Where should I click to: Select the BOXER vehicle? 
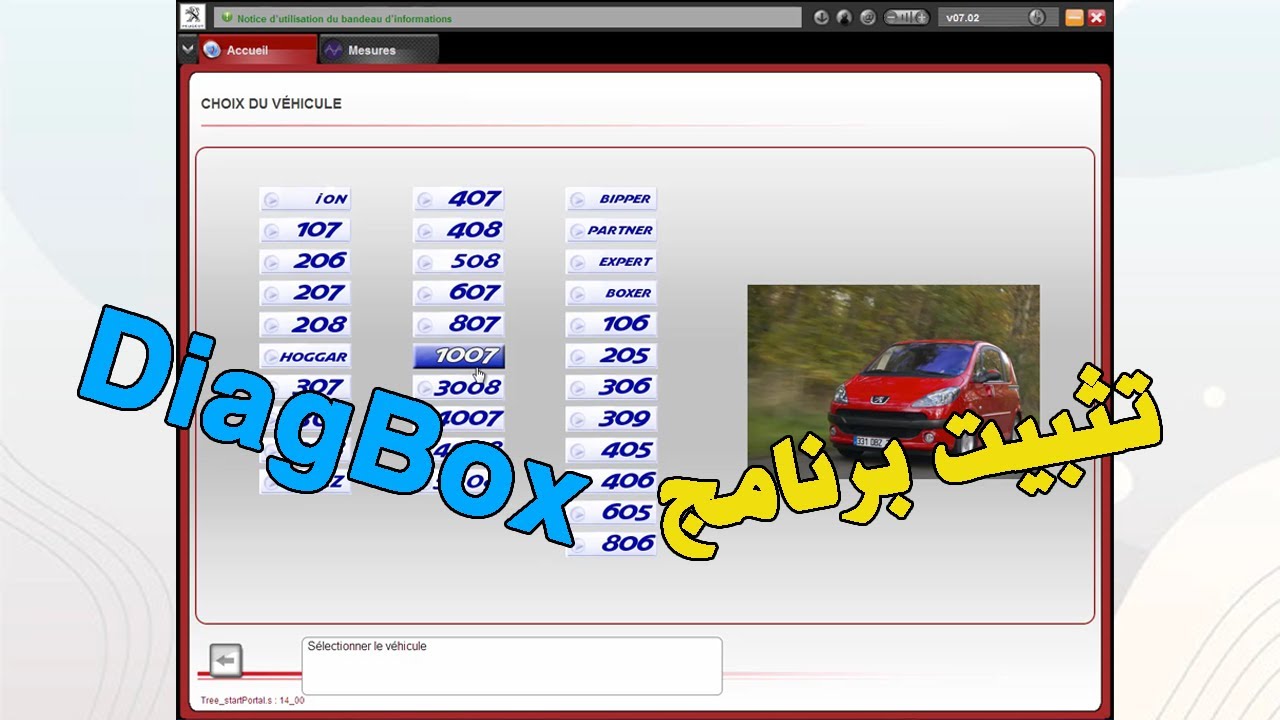[611, 293]
